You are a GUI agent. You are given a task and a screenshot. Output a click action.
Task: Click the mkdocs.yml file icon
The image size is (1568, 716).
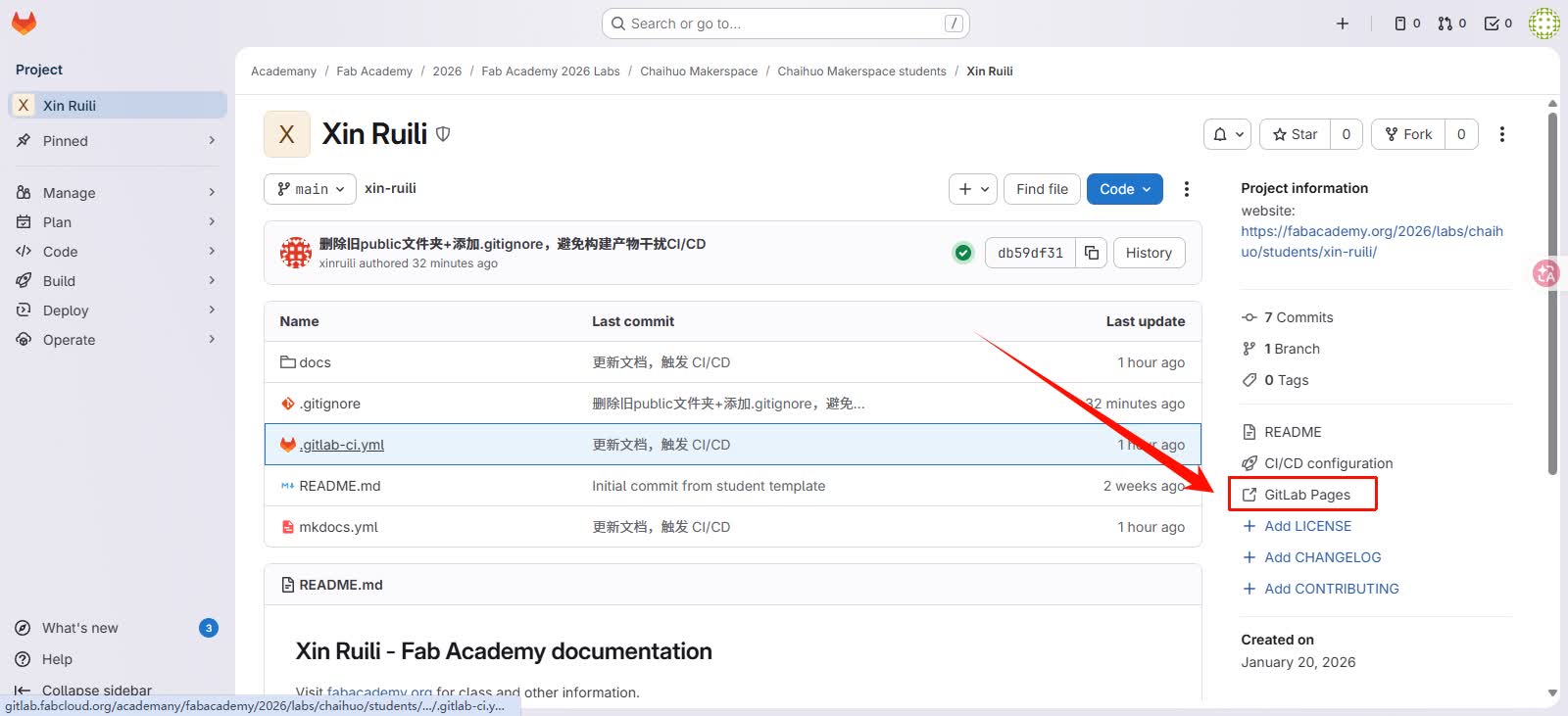point(288,527)
